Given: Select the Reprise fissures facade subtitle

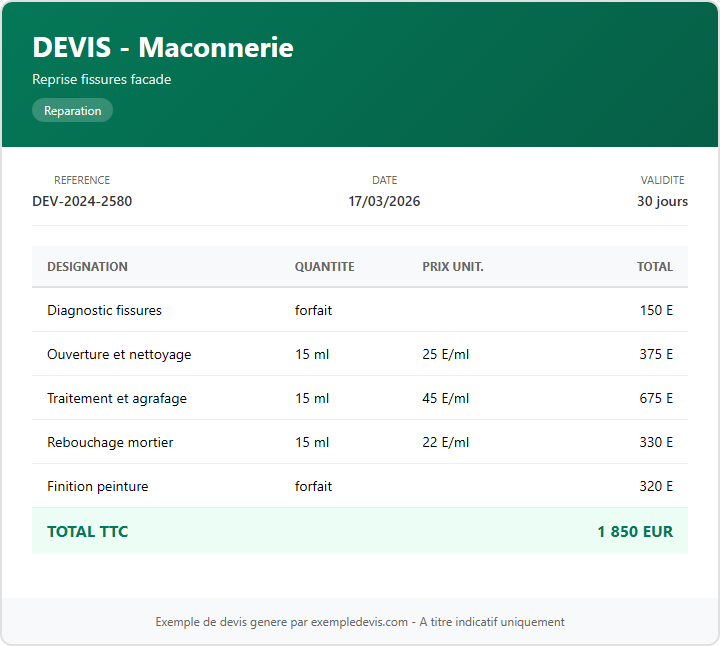Looking at the screenshot, I should coord(102,79).
